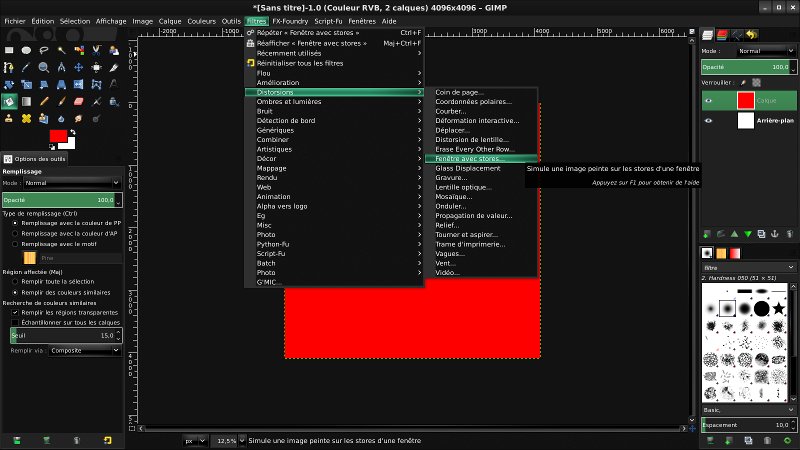
Task: Select the Rectangle Select tool
Action: 9,50
